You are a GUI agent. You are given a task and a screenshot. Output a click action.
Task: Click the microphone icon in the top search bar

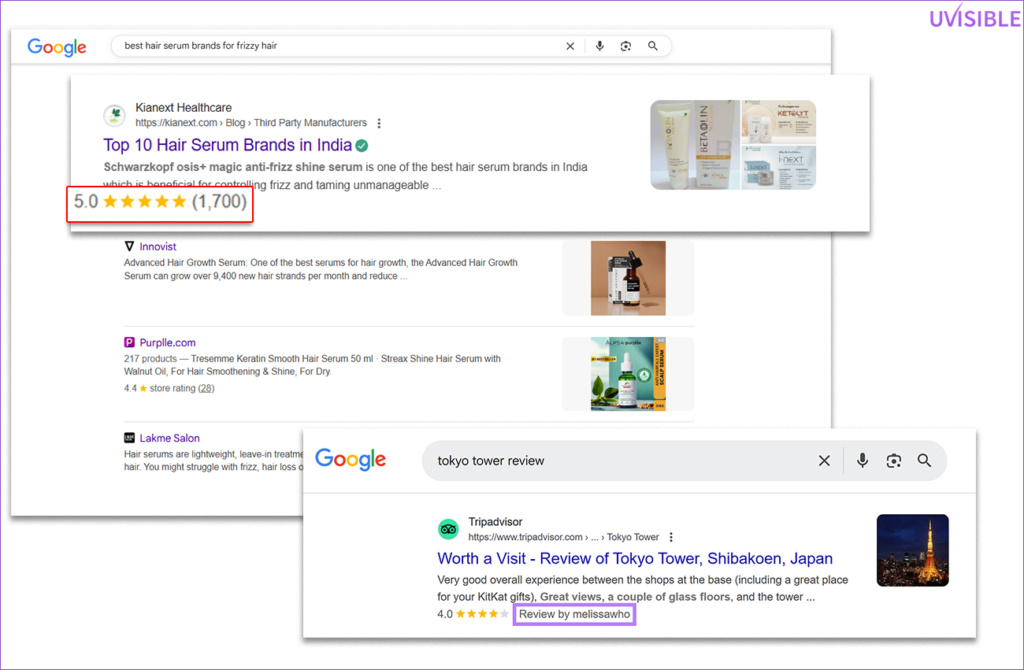(x=599, y=45)
